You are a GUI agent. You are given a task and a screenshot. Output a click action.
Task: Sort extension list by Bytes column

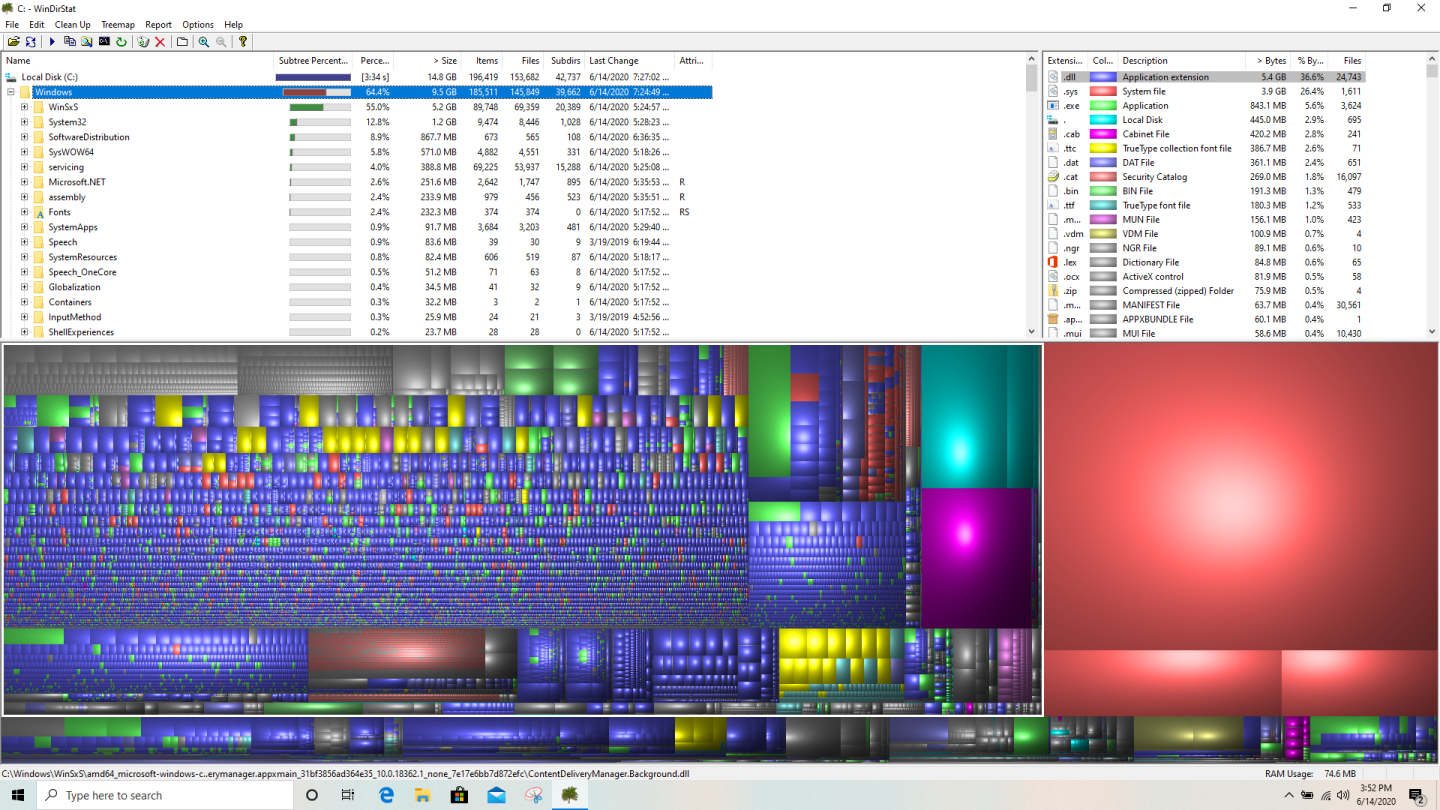pyautogui.click(x=1269, y=61)
